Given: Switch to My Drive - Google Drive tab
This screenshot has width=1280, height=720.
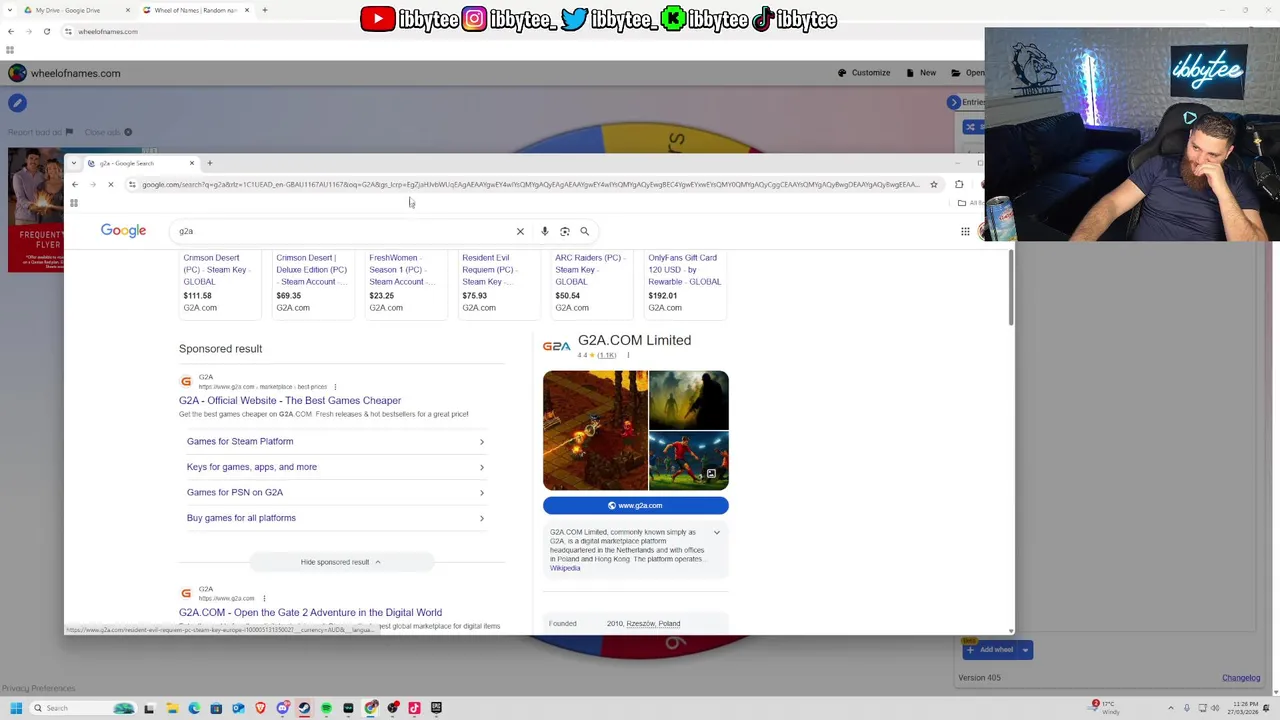Looking at the screenshot, I should (75, 10).
